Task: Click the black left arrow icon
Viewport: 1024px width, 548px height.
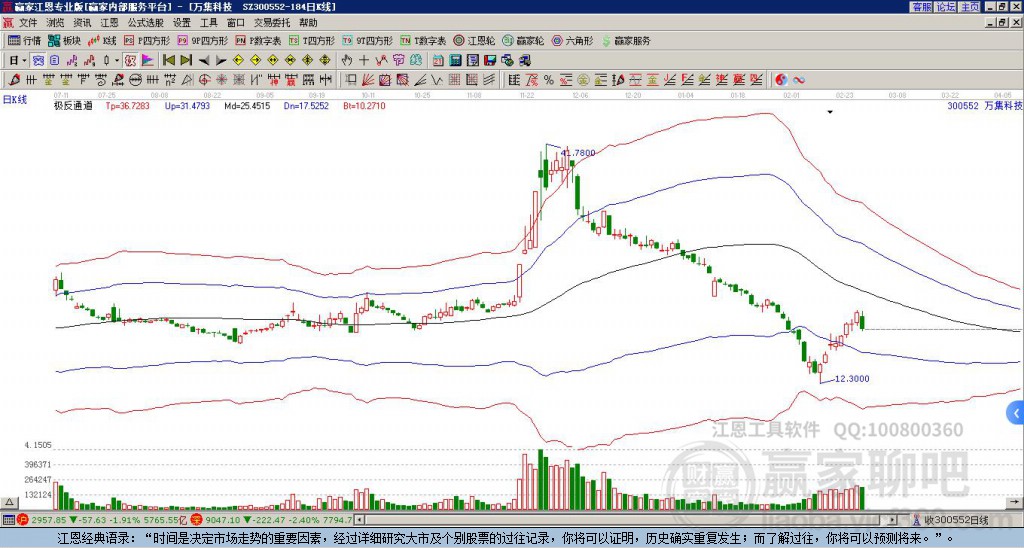Action: [x=204, y=61]
